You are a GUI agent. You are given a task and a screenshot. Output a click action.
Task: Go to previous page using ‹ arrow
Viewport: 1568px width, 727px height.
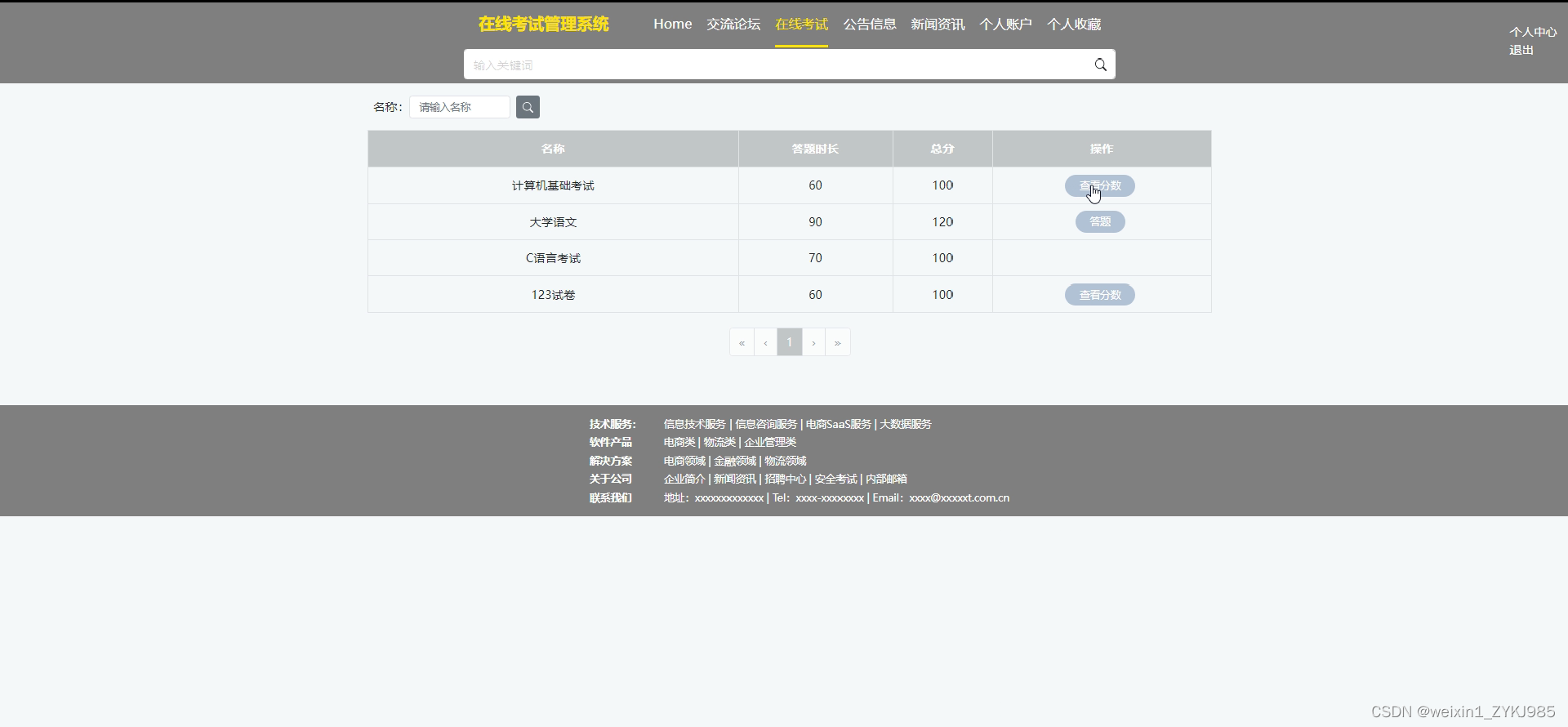(765, 342)
